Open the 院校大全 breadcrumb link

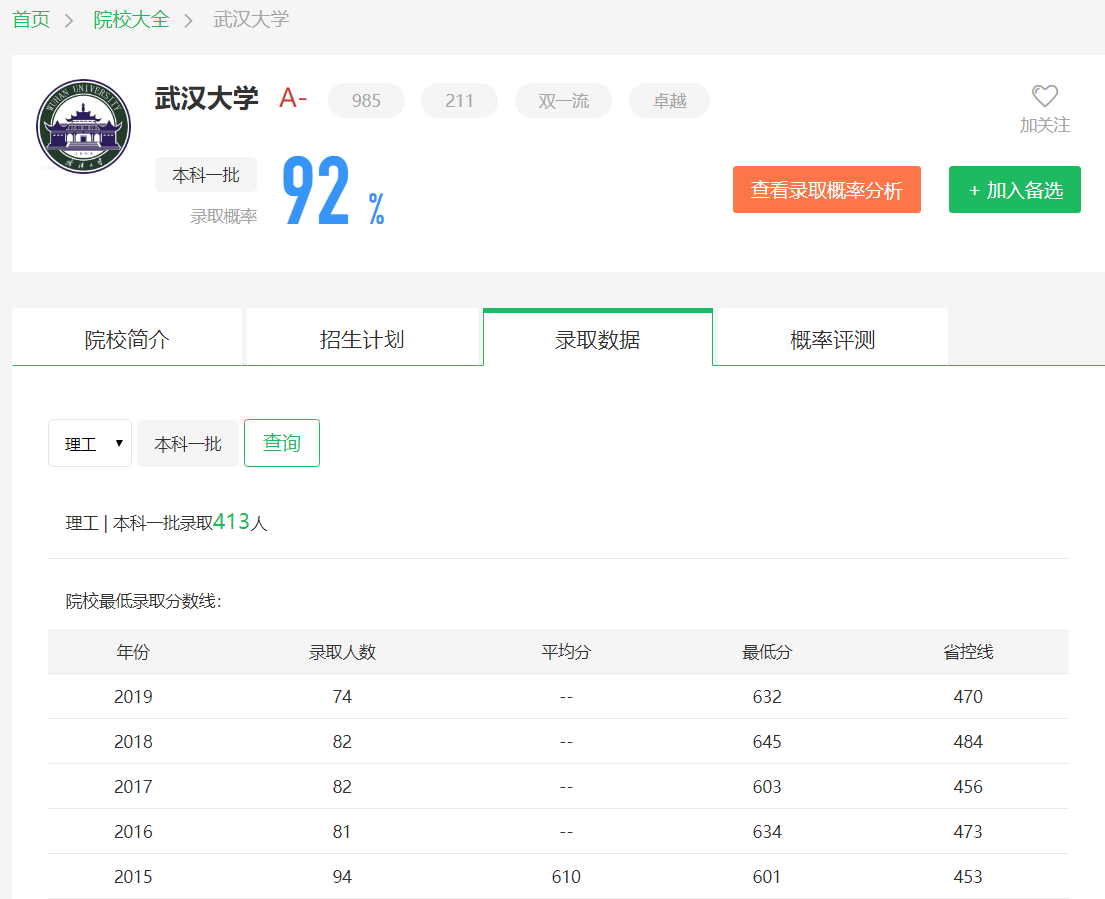131,19
